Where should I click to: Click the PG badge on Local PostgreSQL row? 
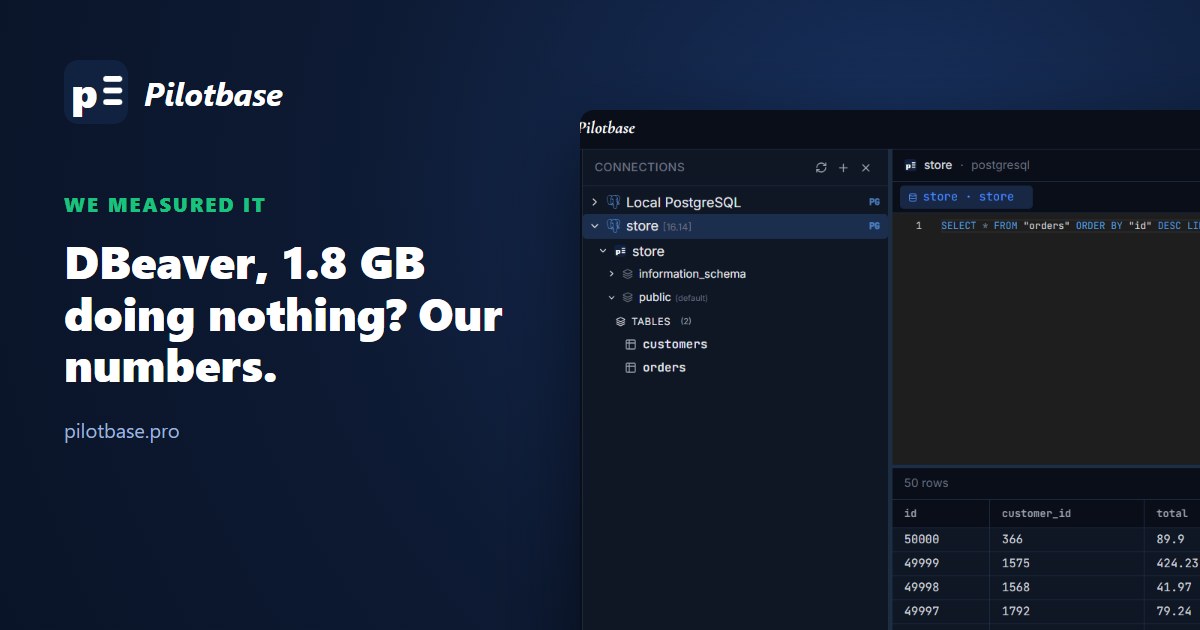pos(874,202)
